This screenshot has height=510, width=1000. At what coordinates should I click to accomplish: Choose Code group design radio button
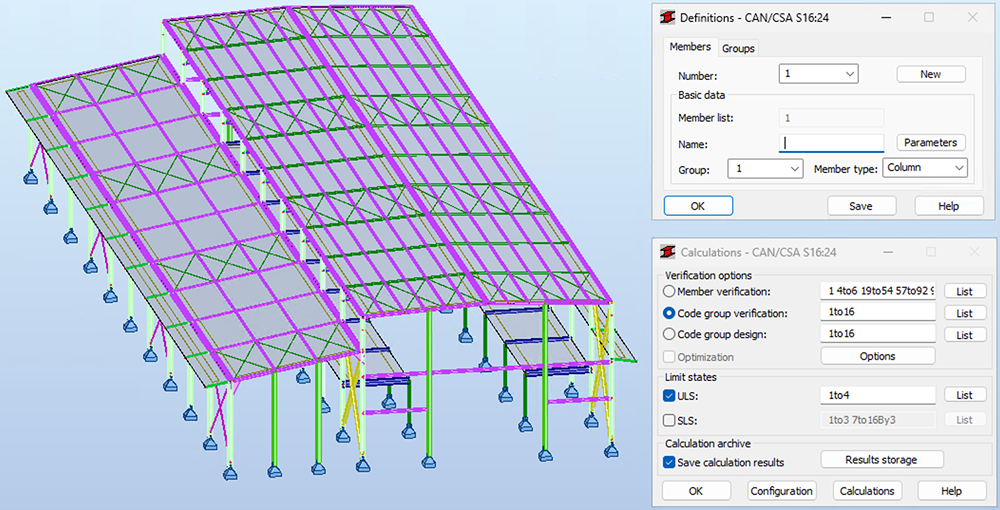click(x=669, y=334)
